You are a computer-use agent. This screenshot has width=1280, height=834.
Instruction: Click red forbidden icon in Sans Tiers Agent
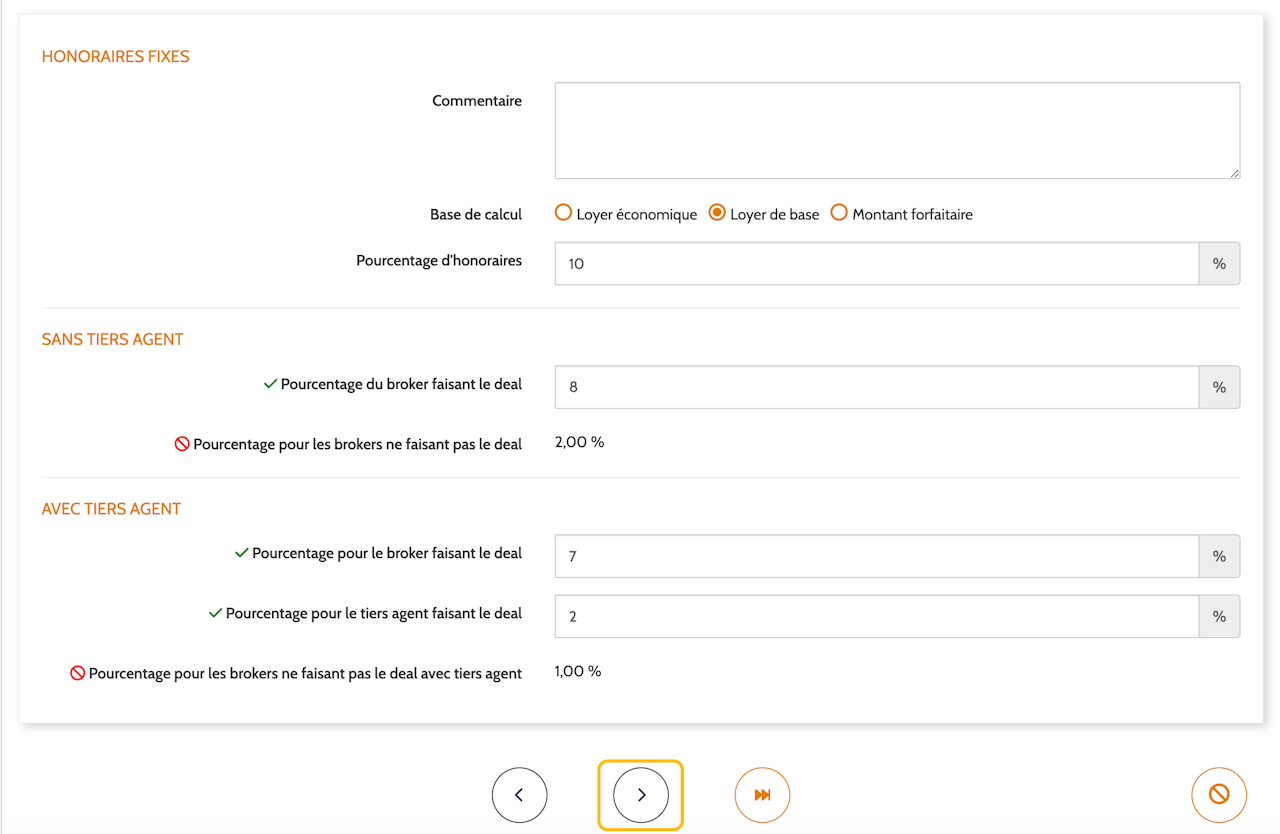(x=182, y=444)
